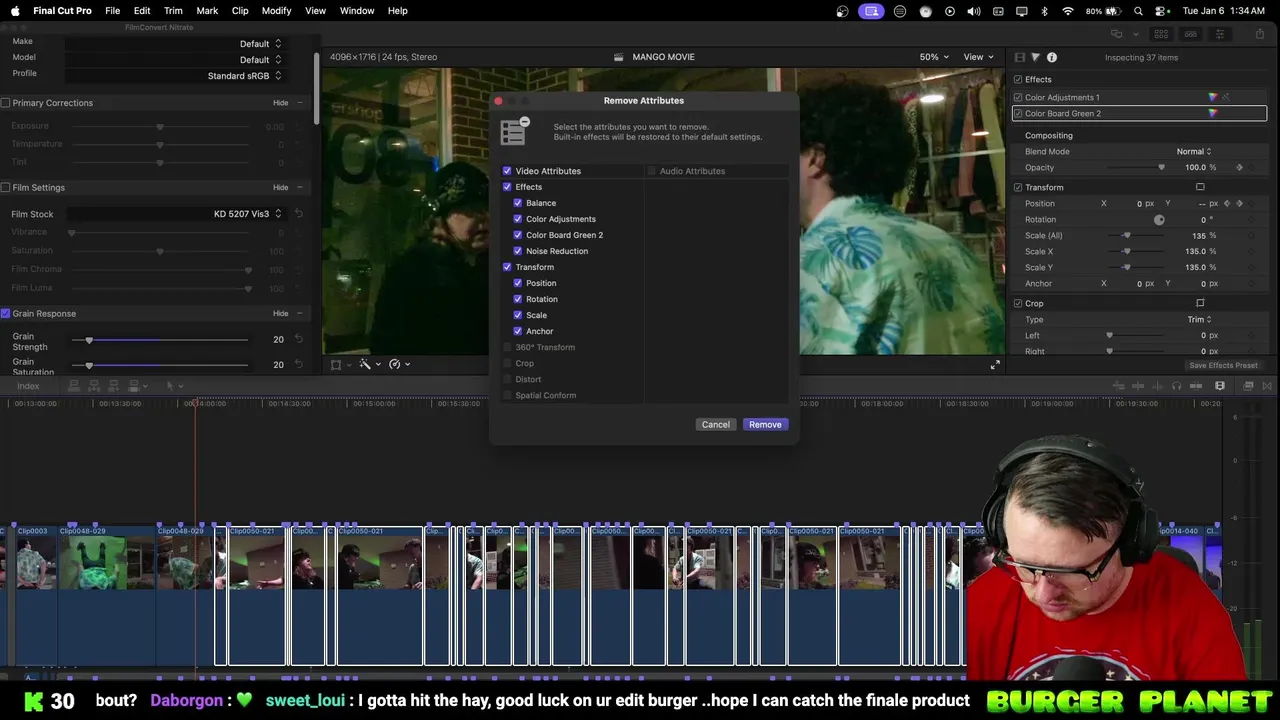
Task: Open the transform crop tool menu under viewer
Action: (340, 364)
